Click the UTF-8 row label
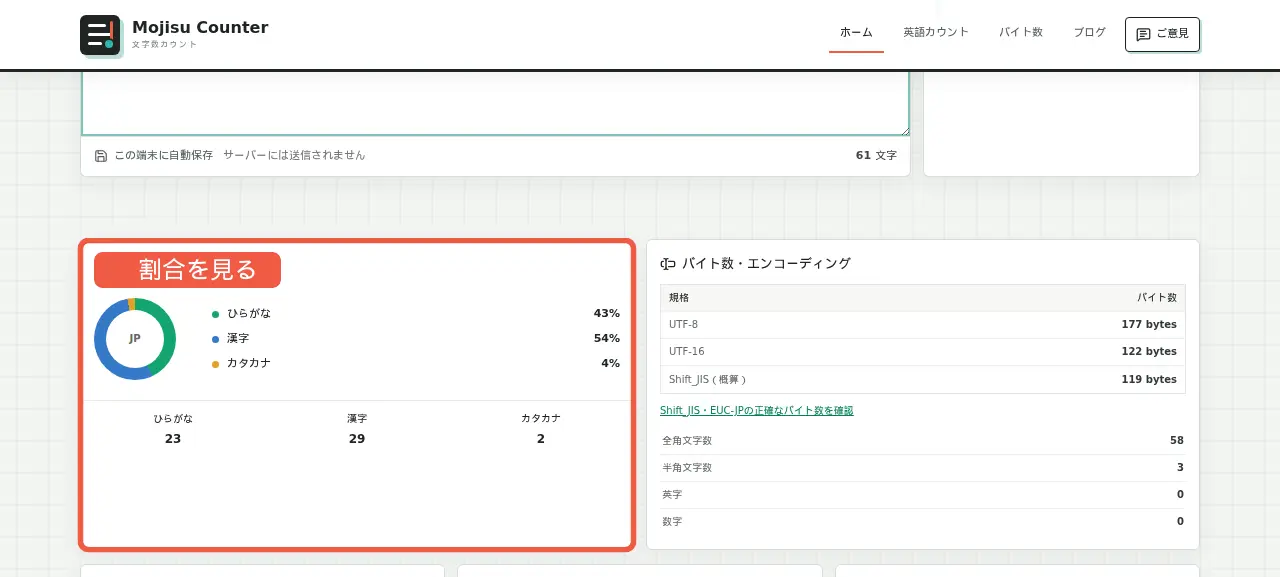 click(x=684, y=325)
